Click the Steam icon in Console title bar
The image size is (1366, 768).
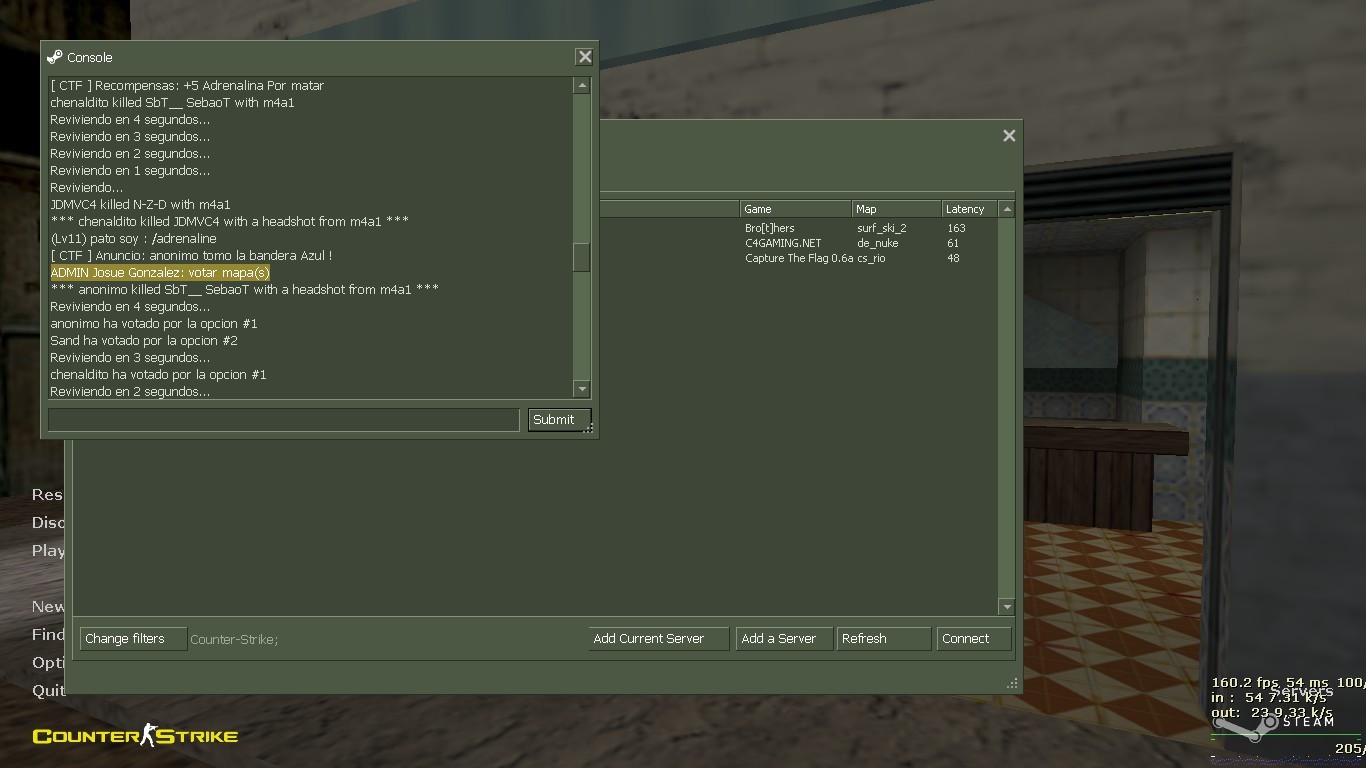(55, 57)
